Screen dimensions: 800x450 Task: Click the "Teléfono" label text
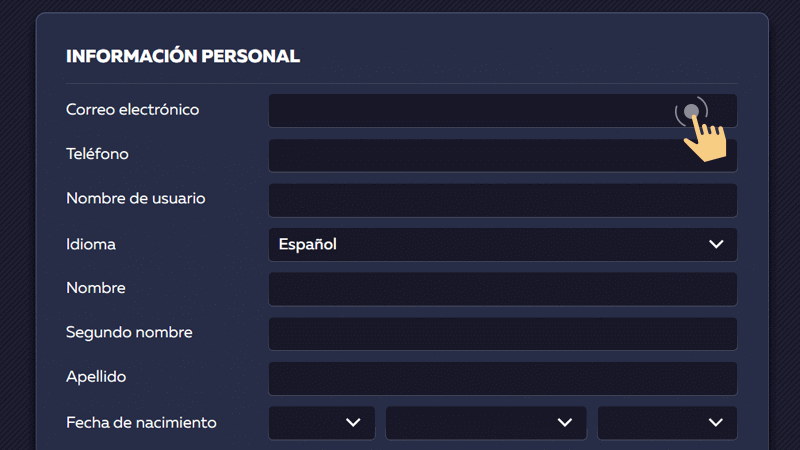click(97, 155)
